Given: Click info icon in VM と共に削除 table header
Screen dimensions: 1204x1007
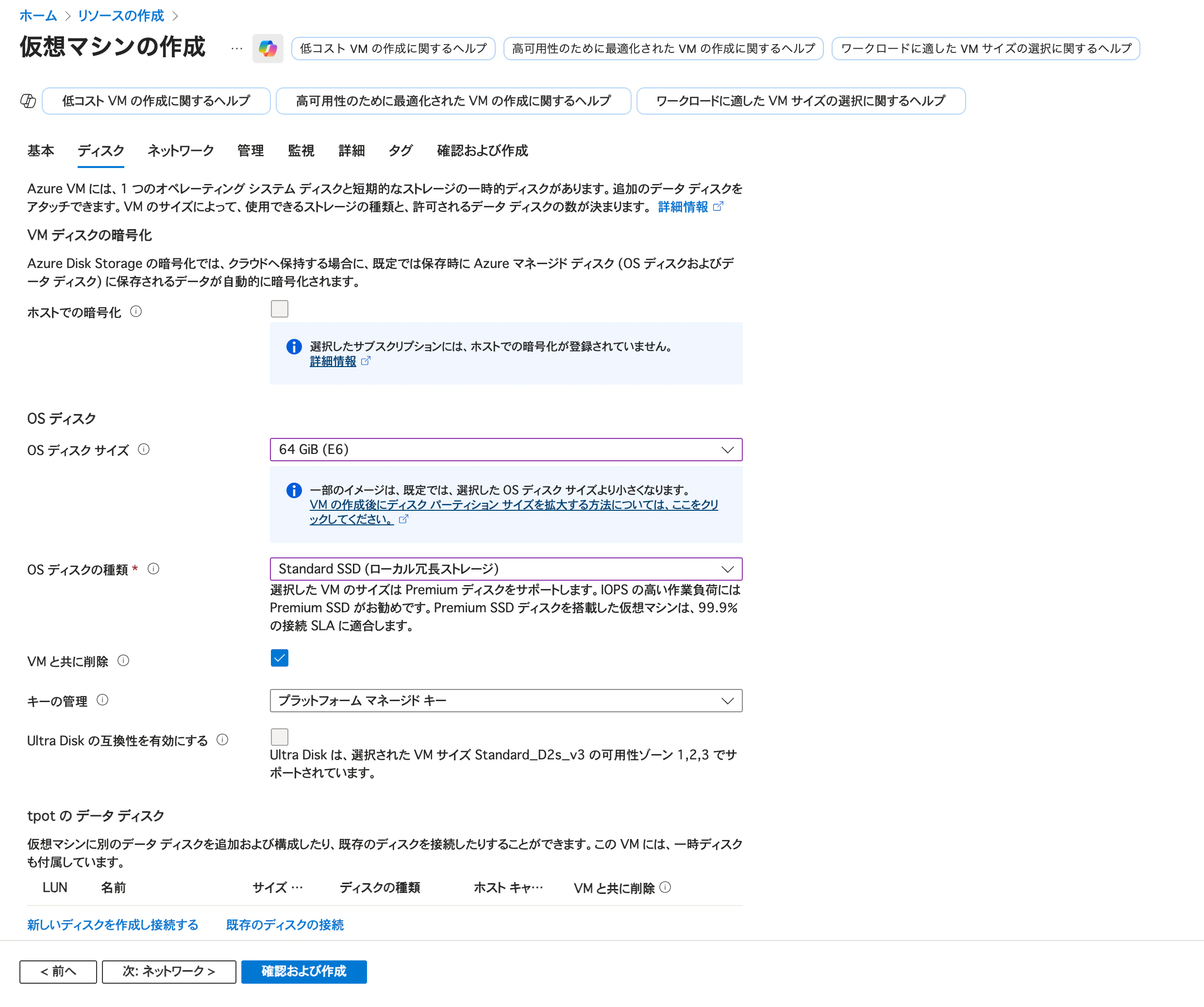Looking at the screenshot, I should (665, 887).
